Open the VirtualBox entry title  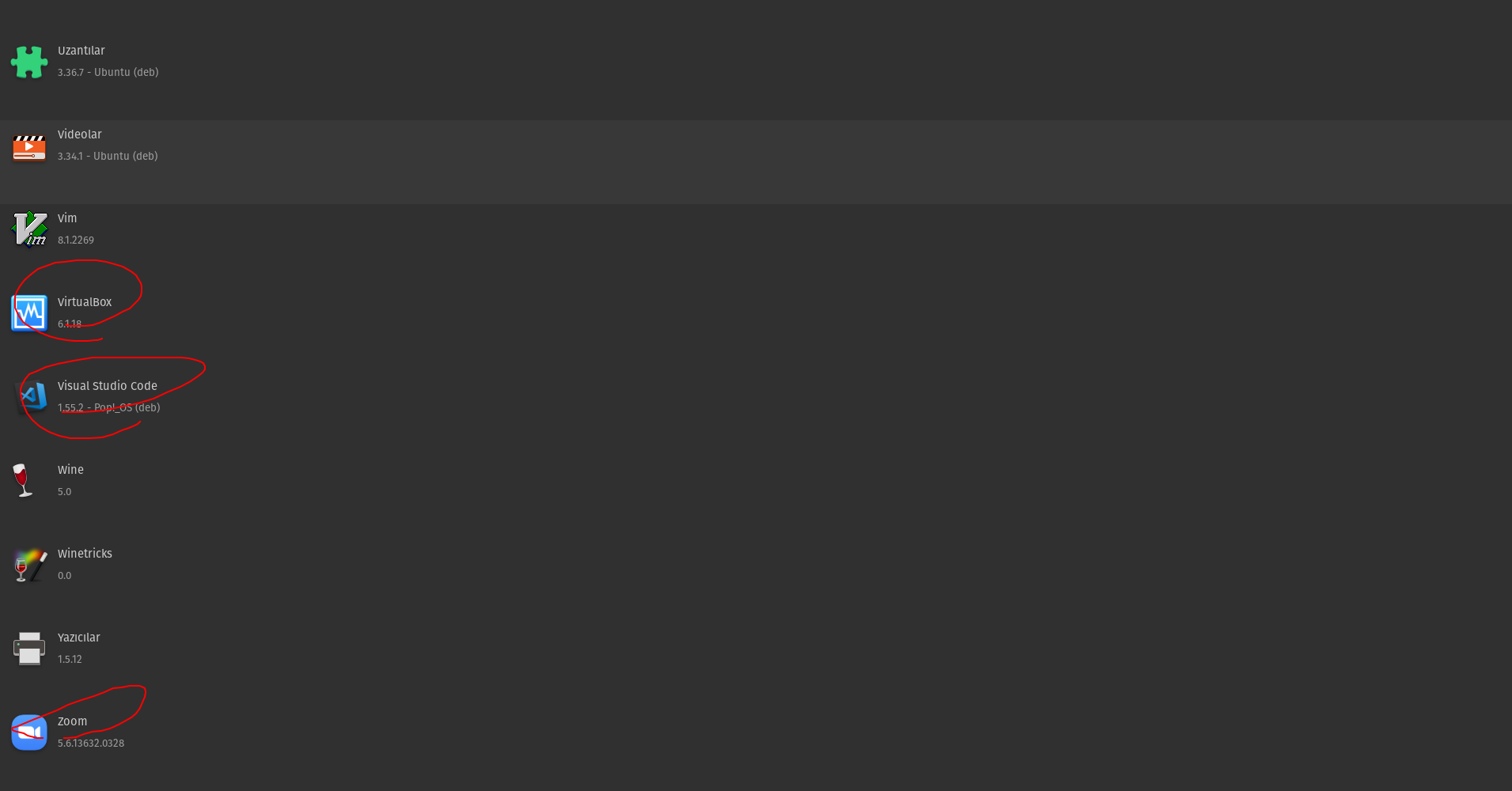85,302
